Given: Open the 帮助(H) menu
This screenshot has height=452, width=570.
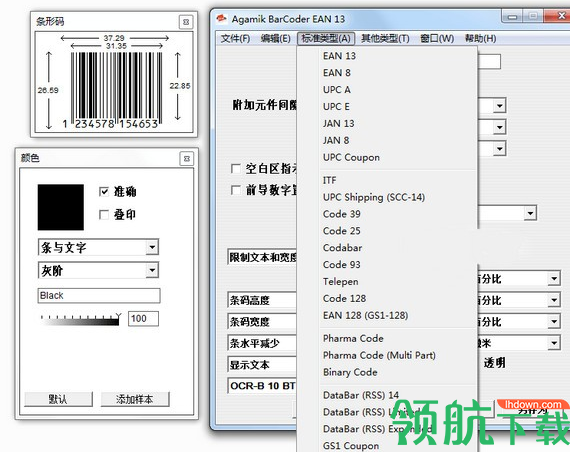Looking at the screenshot, I should (x=481, y=38).
